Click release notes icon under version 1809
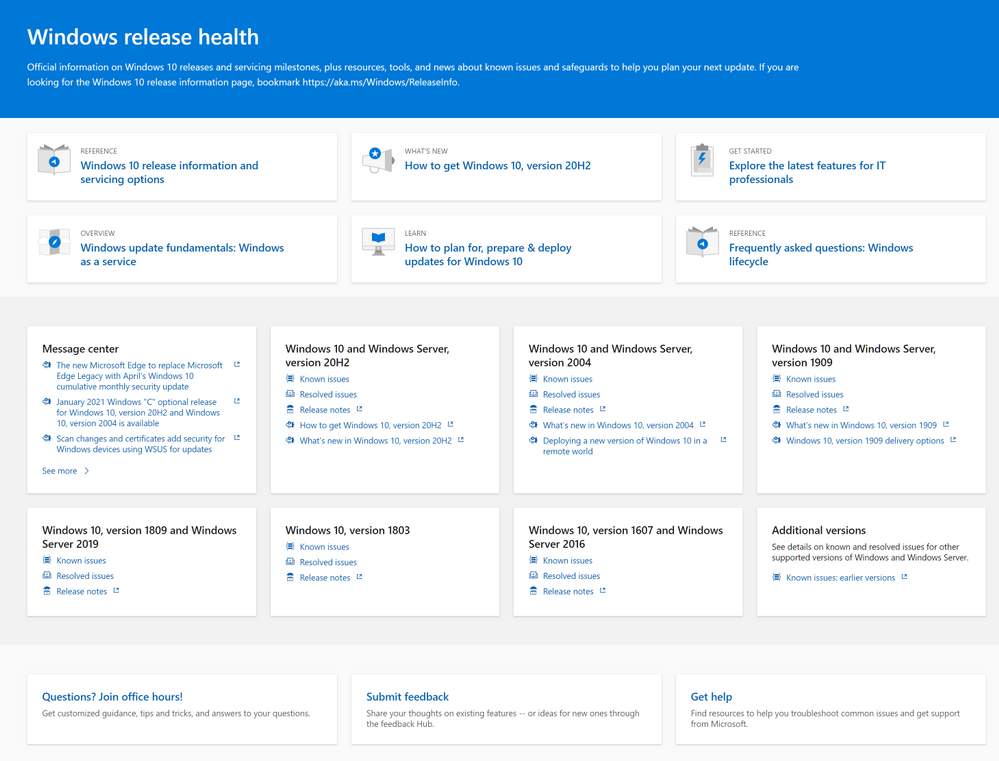This screenshot has width=999, height=761. pos(47,591)
